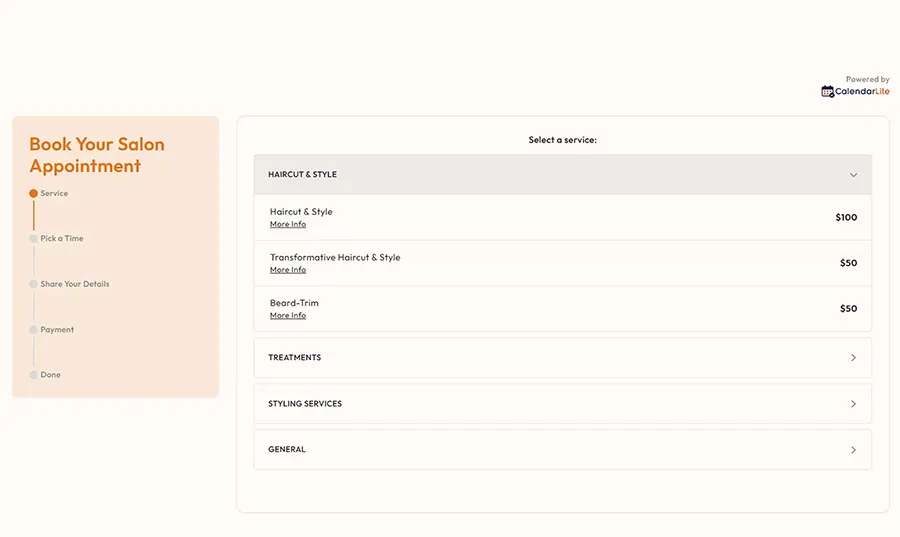Click the HAIRCUT & STYLE category header
The width and height of the screenshot is (900, 537).
point(562,174)
